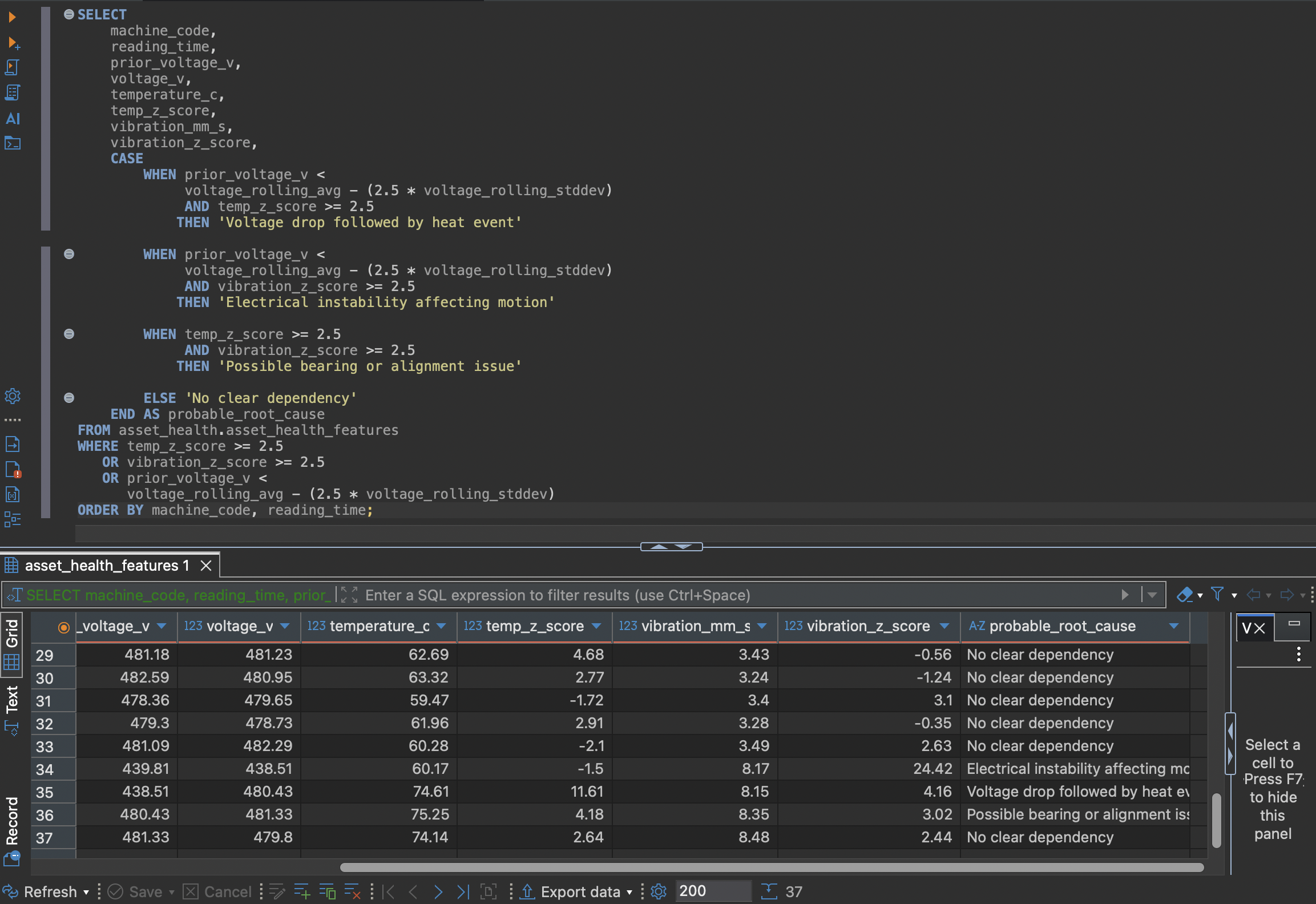1316x904 pixels.
Task: Go to the previous row
Action: click(x=414, y=891)
